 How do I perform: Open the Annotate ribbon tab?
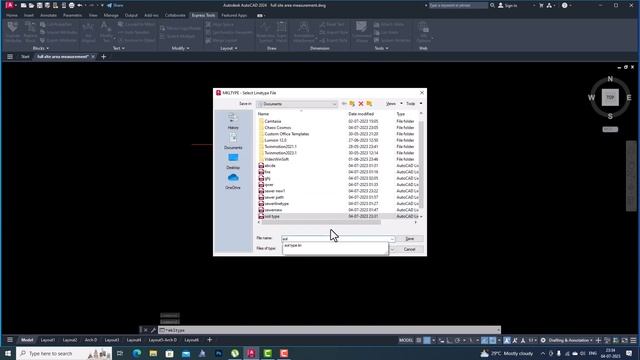pos(48,16)
